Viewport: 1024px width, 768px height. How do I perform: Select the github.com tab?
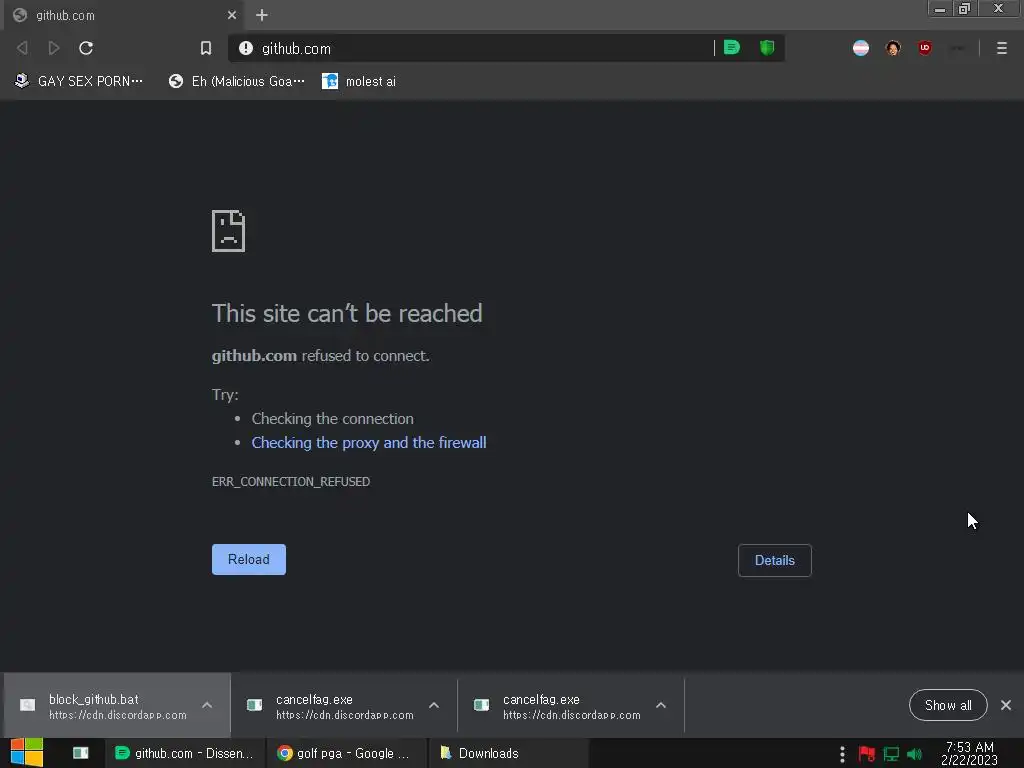124,15
